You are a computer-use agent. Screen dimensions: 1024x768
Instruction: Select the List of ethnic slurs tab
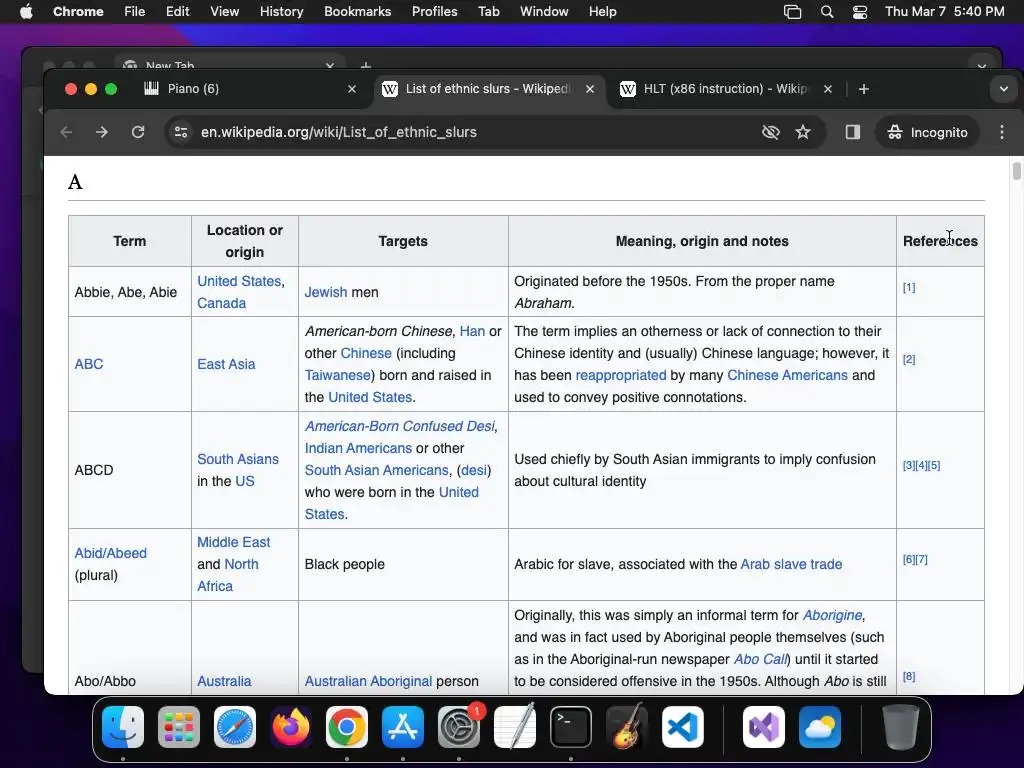pyautogui.click(x=488, y=89)
